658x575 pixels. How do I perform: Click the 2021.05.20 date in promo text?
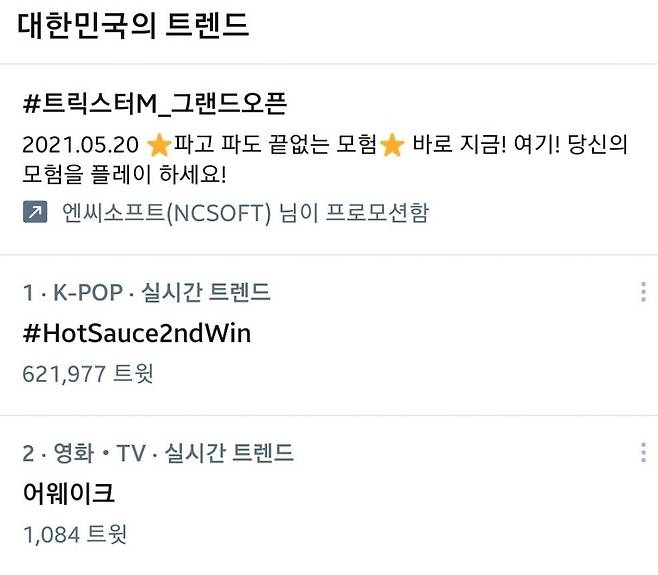coord(80,145)
